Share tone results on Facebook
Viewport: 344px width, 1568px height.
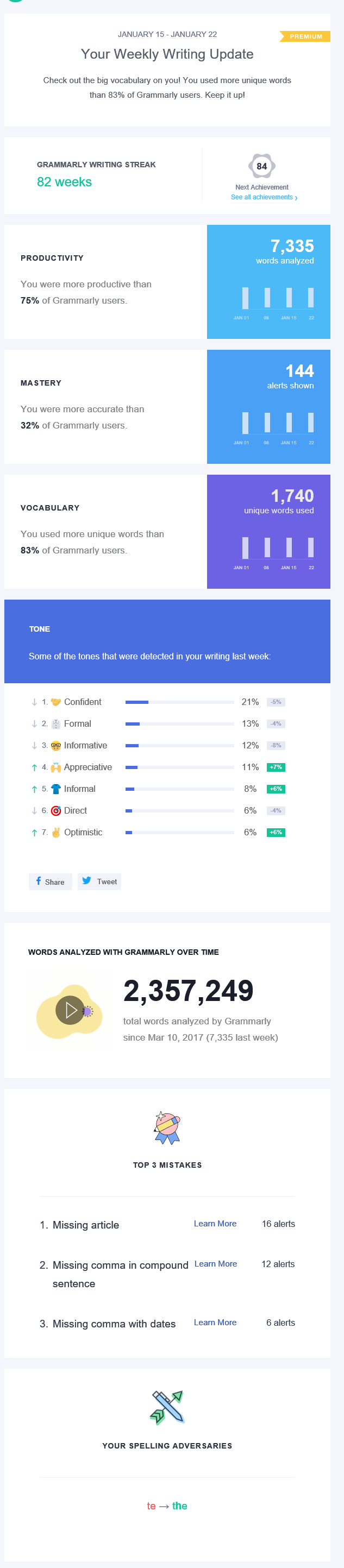click(x=50, y=881)
